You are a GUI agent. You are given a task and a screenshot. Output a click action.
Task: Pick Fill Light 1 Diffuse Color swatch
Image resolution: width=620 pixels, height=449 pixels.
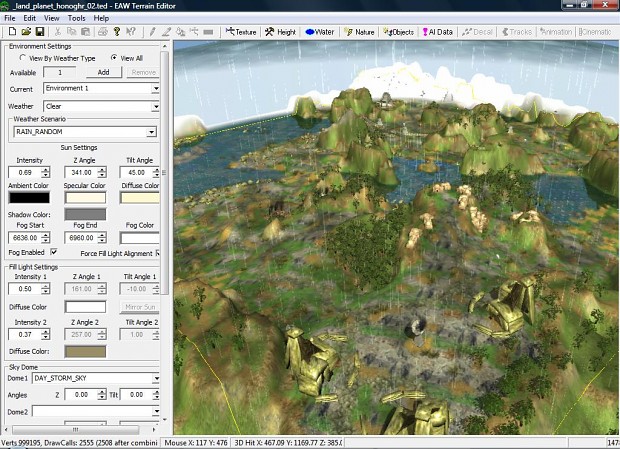click(x=85, y=307)
